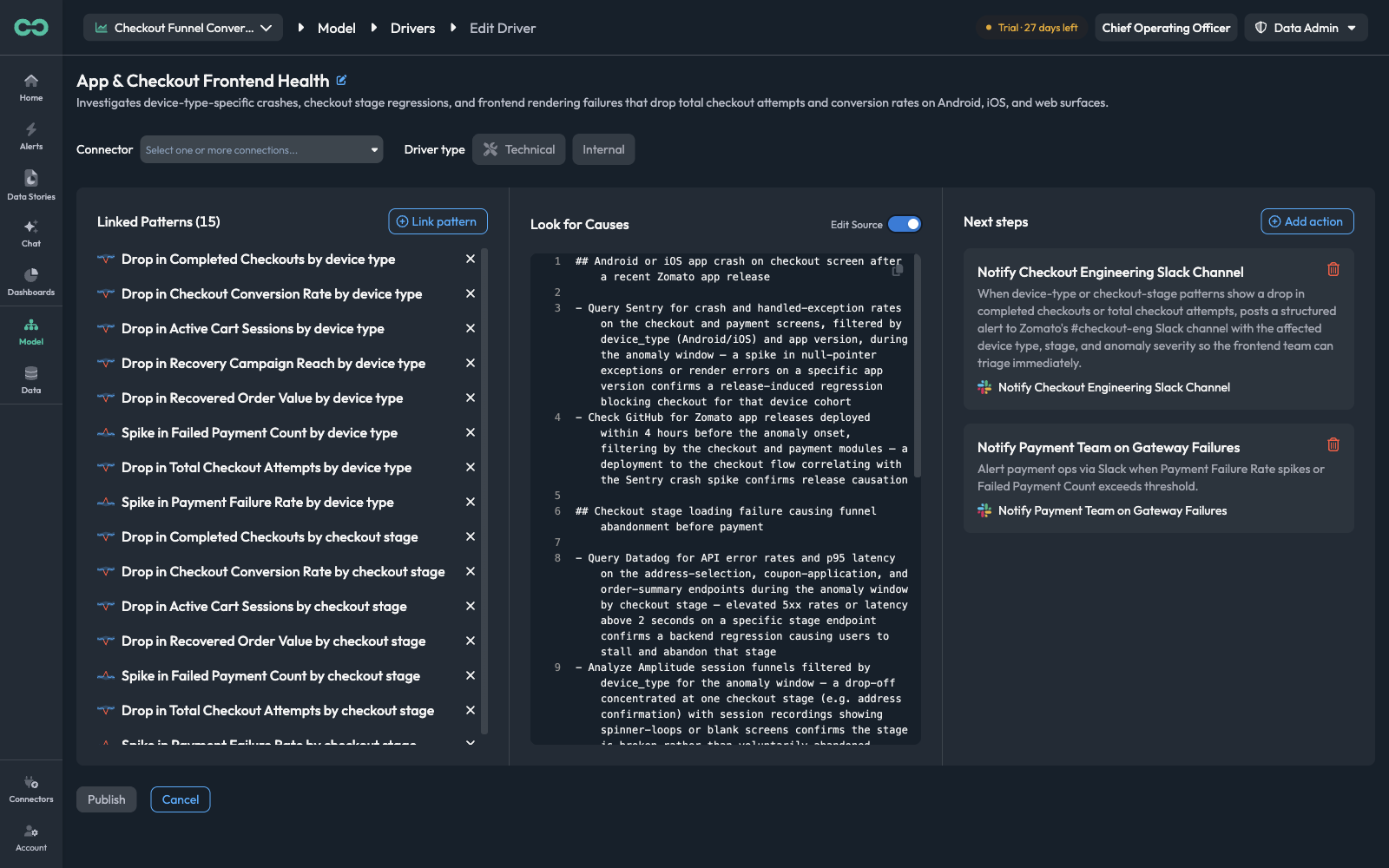
Task: Remove Drop in Recovery Campaign Reach by device type
Action: pos(471,363)
